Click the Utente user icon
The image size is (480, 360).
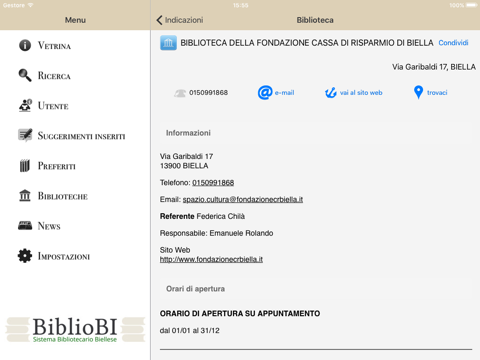pyautogui.click(x=25, y=105)
